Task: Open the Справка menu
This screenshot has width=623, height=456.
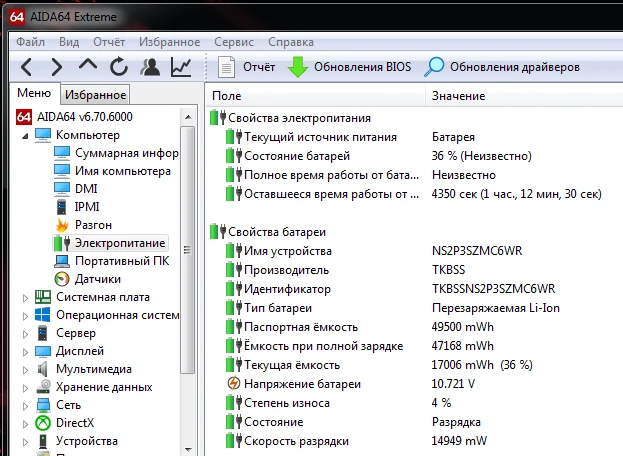Action: (290, 42)
